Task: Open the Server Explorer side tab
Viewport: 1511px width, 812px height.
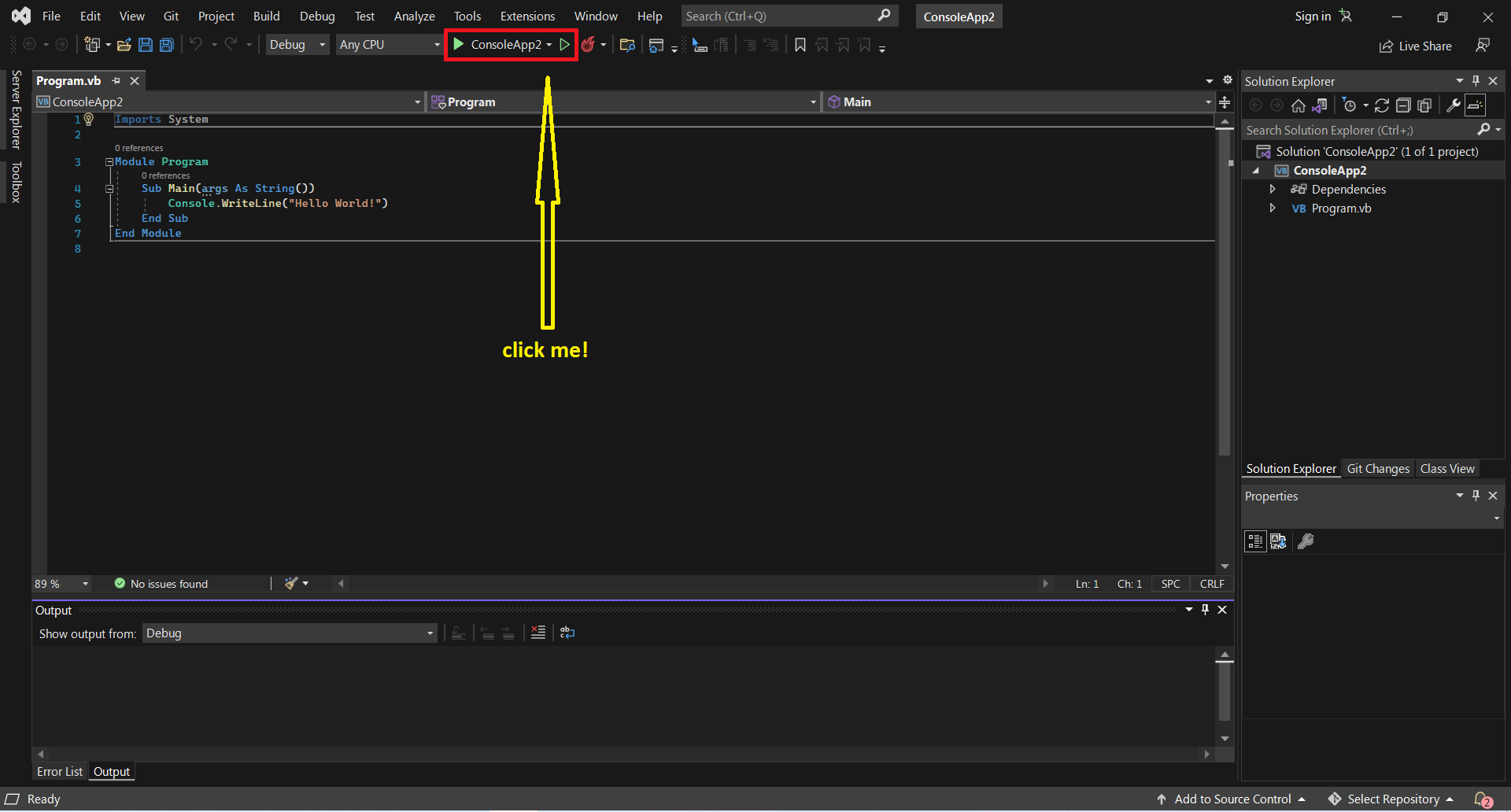Action: [x=16, y=109]
